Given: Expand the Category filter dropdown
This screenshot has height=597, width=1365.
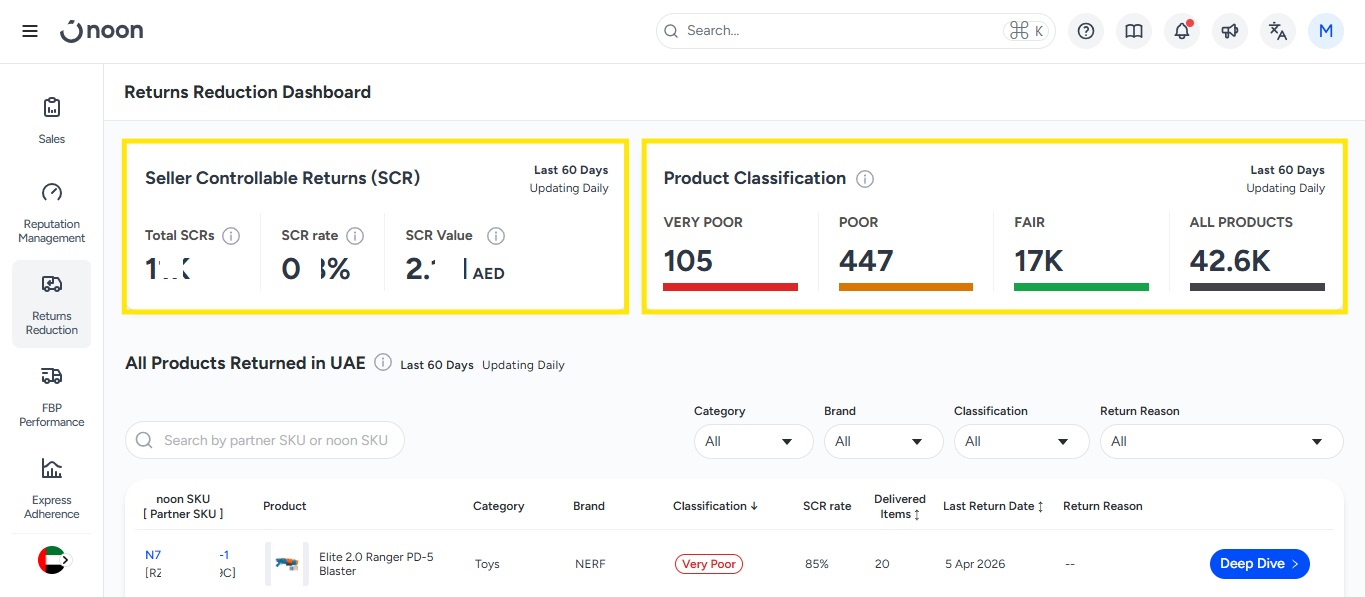Looking at the screenshot, I should [753, 441].
